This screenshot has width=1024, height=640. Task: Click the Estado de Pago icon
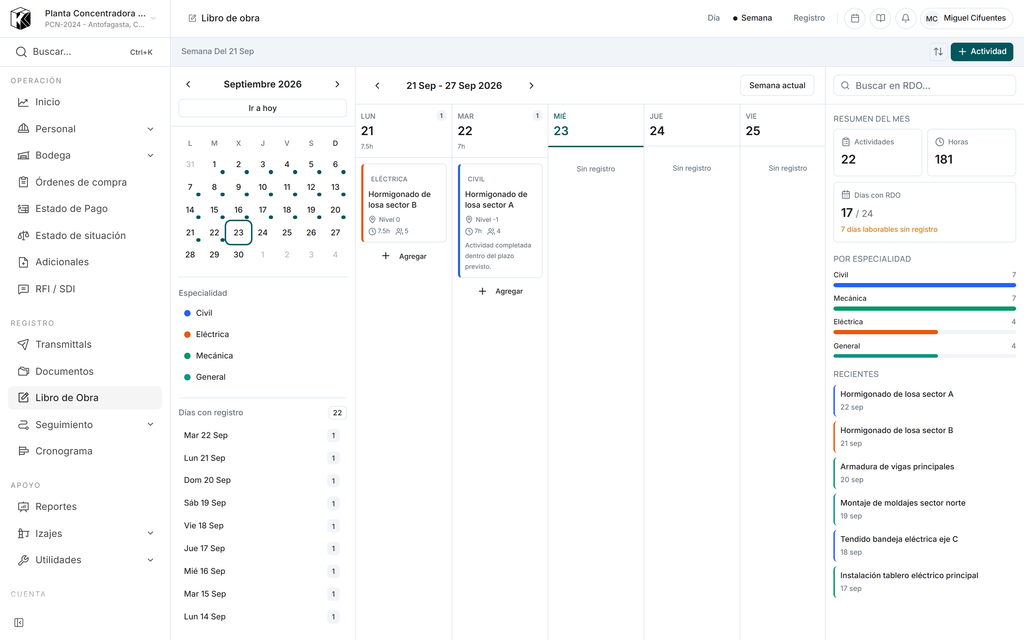pyautogui.click(x=23, y=209)
